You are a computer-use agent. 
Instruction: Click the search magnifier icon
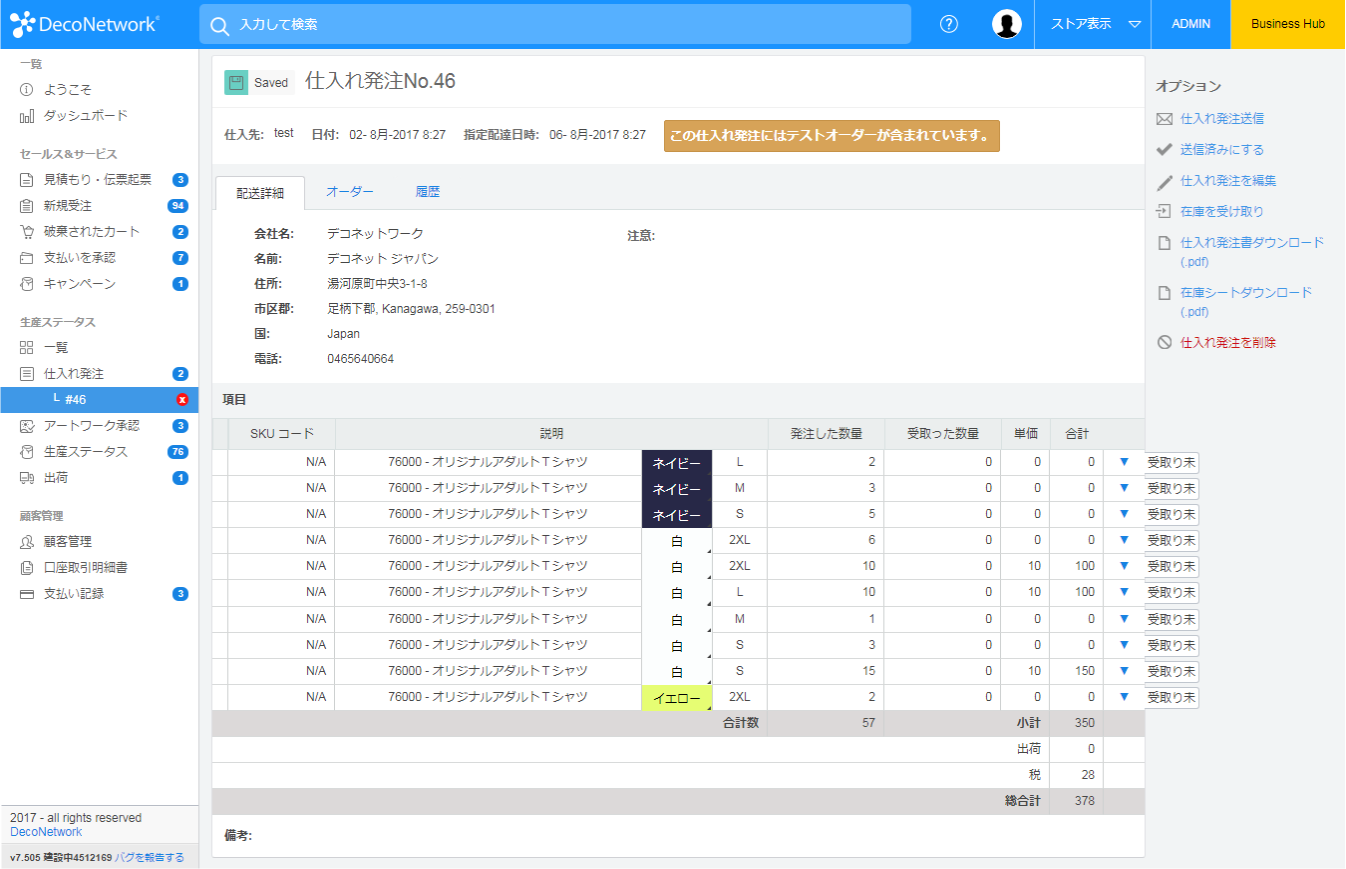[x=219, y=25]
